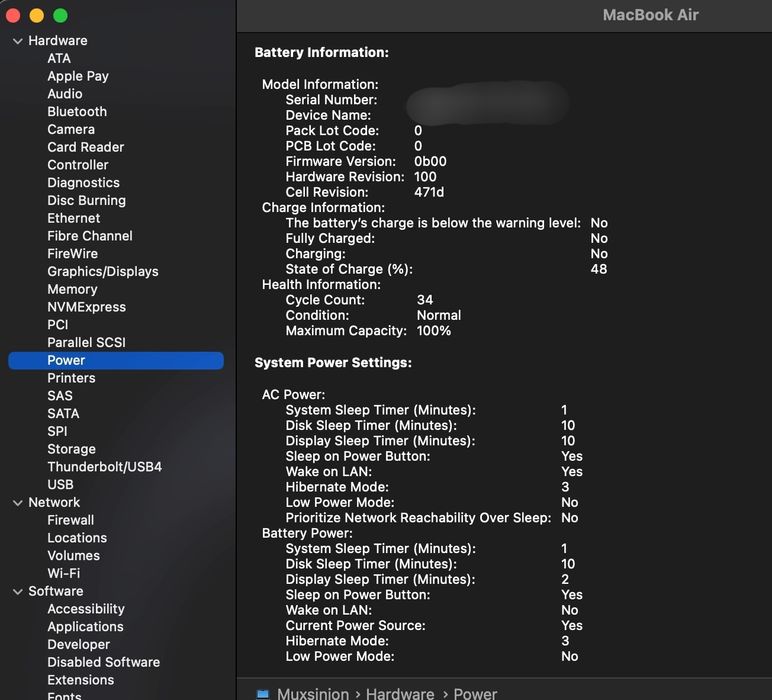
Task: Click Power in the path bar
Action: pyautogui.click(x=475, y=694)
